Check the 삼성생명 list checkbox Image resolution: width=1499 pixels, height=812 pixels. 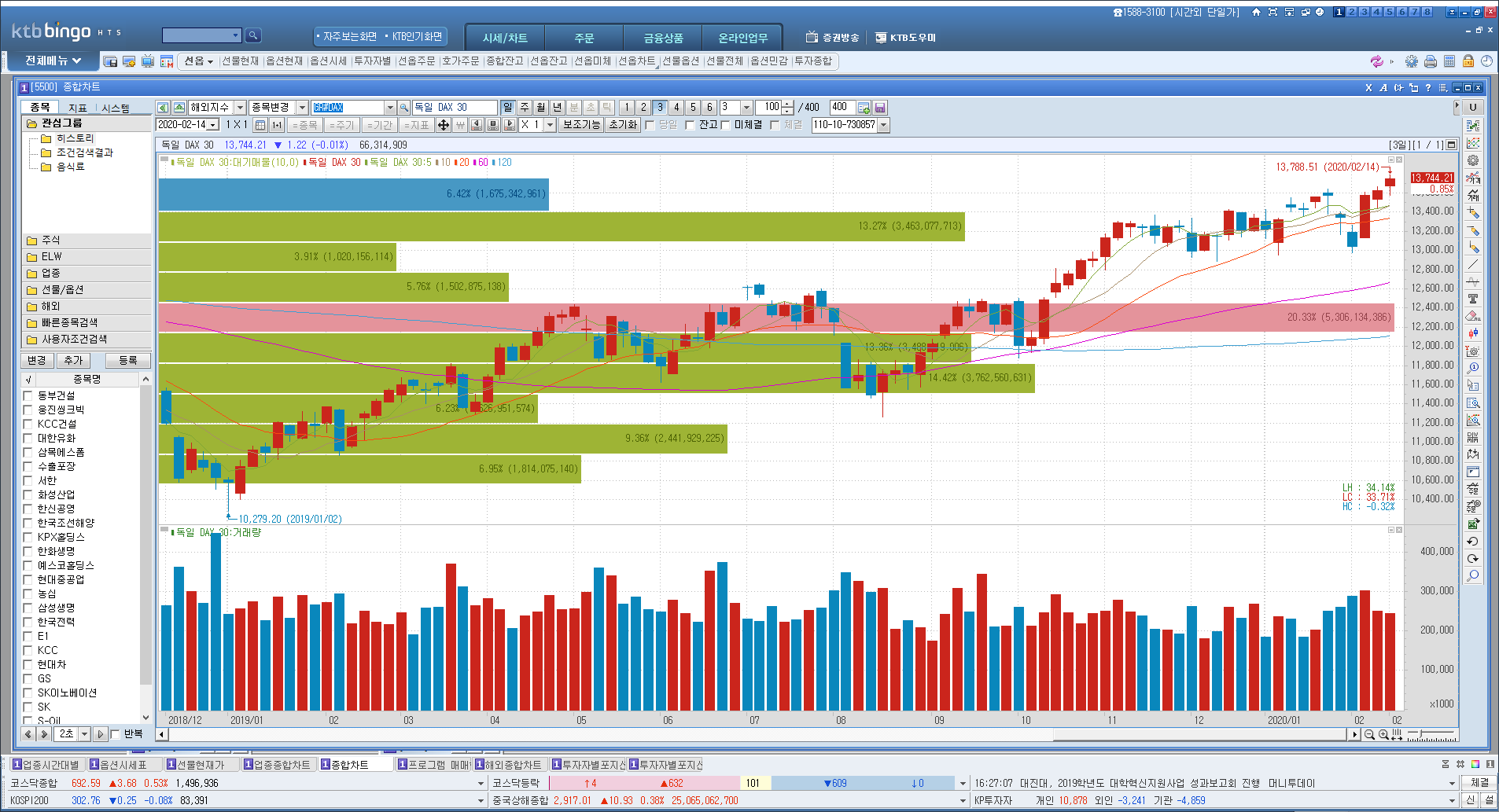click(28, 608)
